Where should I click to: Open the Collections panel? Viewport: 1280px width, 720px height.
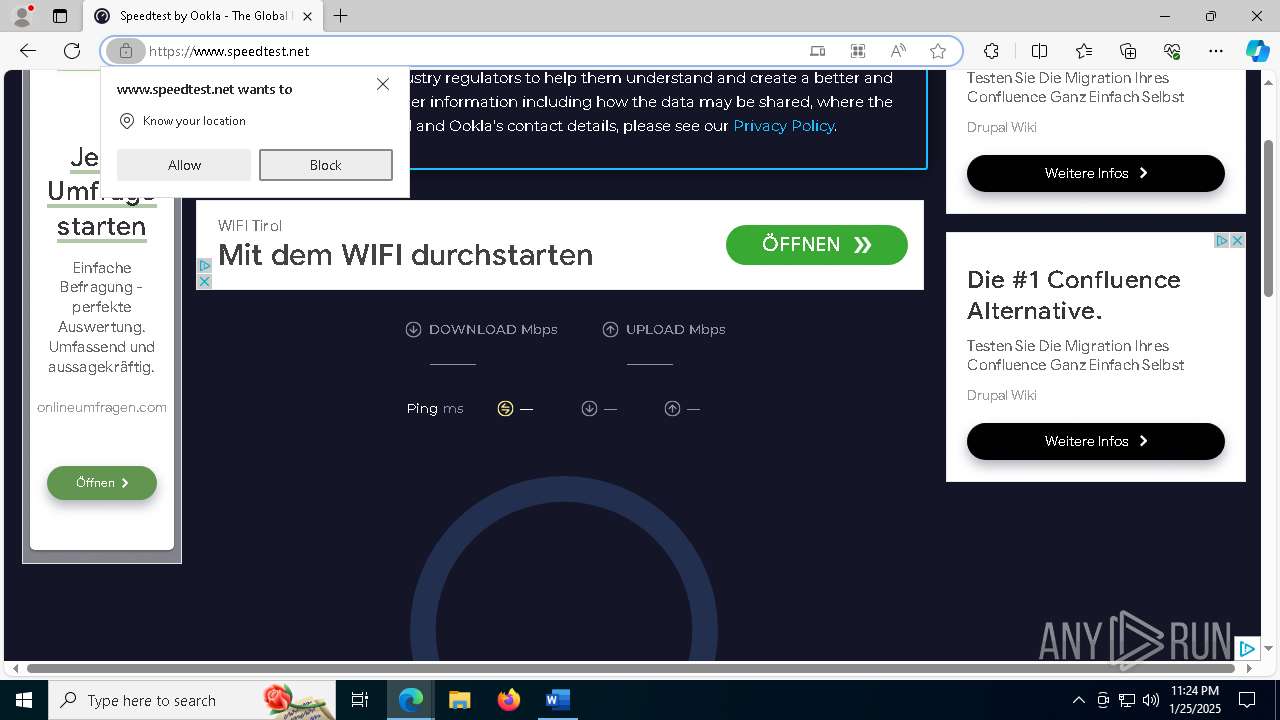click(1128, 51)
